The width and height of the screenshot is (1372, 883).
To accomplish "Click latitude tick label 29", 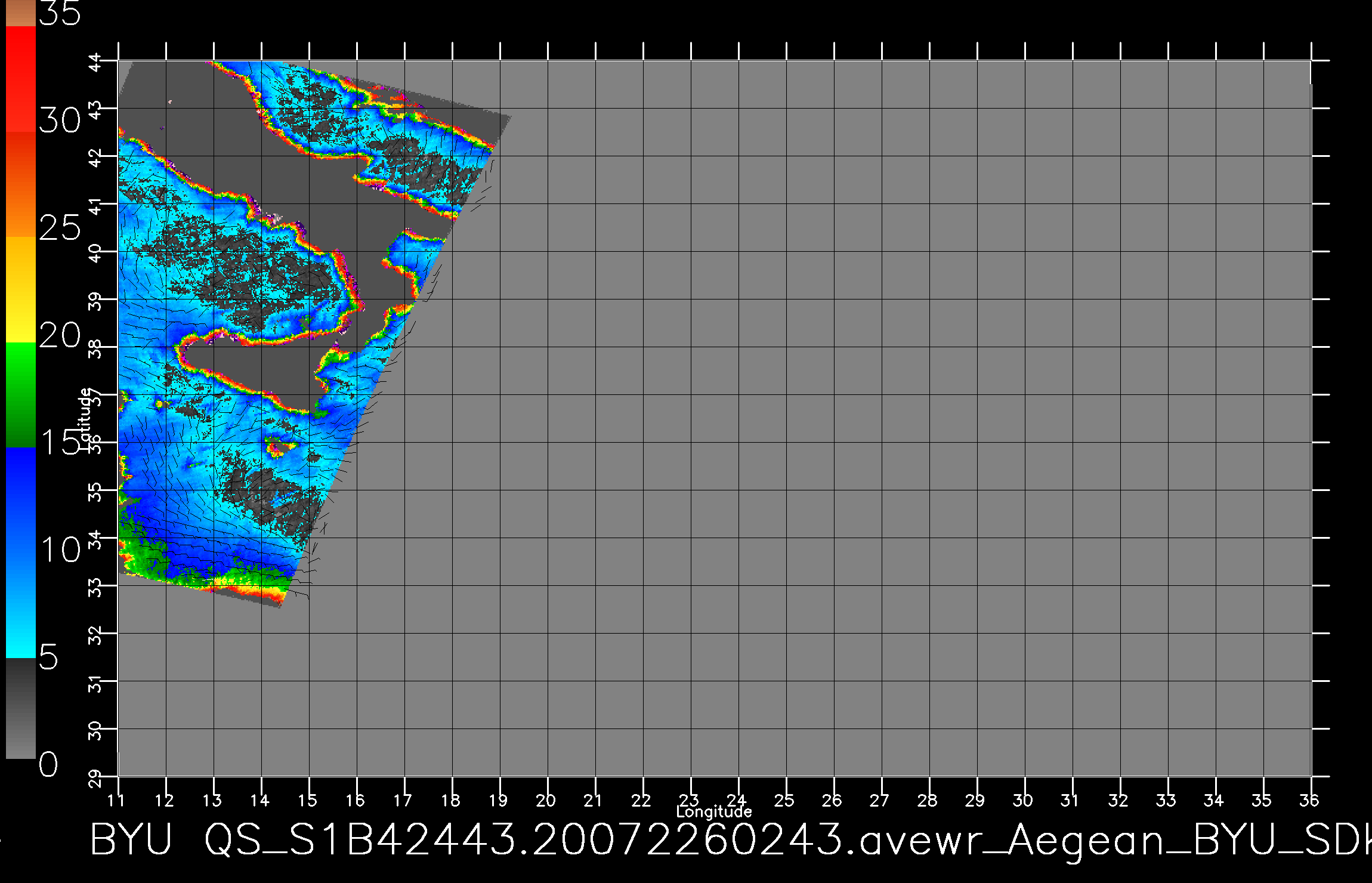I will click(95, 777).
